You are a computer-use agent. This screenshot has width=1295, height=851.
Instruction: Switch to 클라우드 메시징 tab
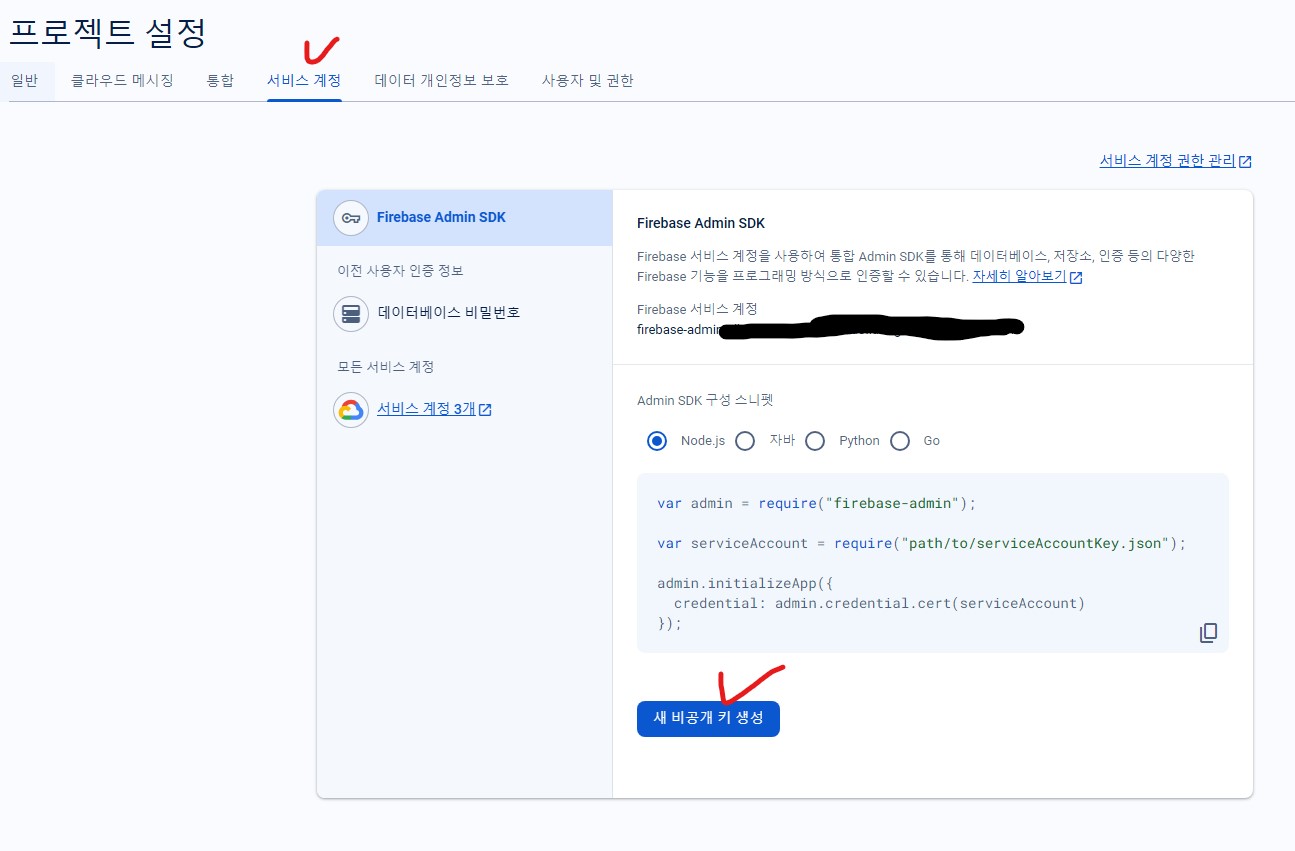122,81
